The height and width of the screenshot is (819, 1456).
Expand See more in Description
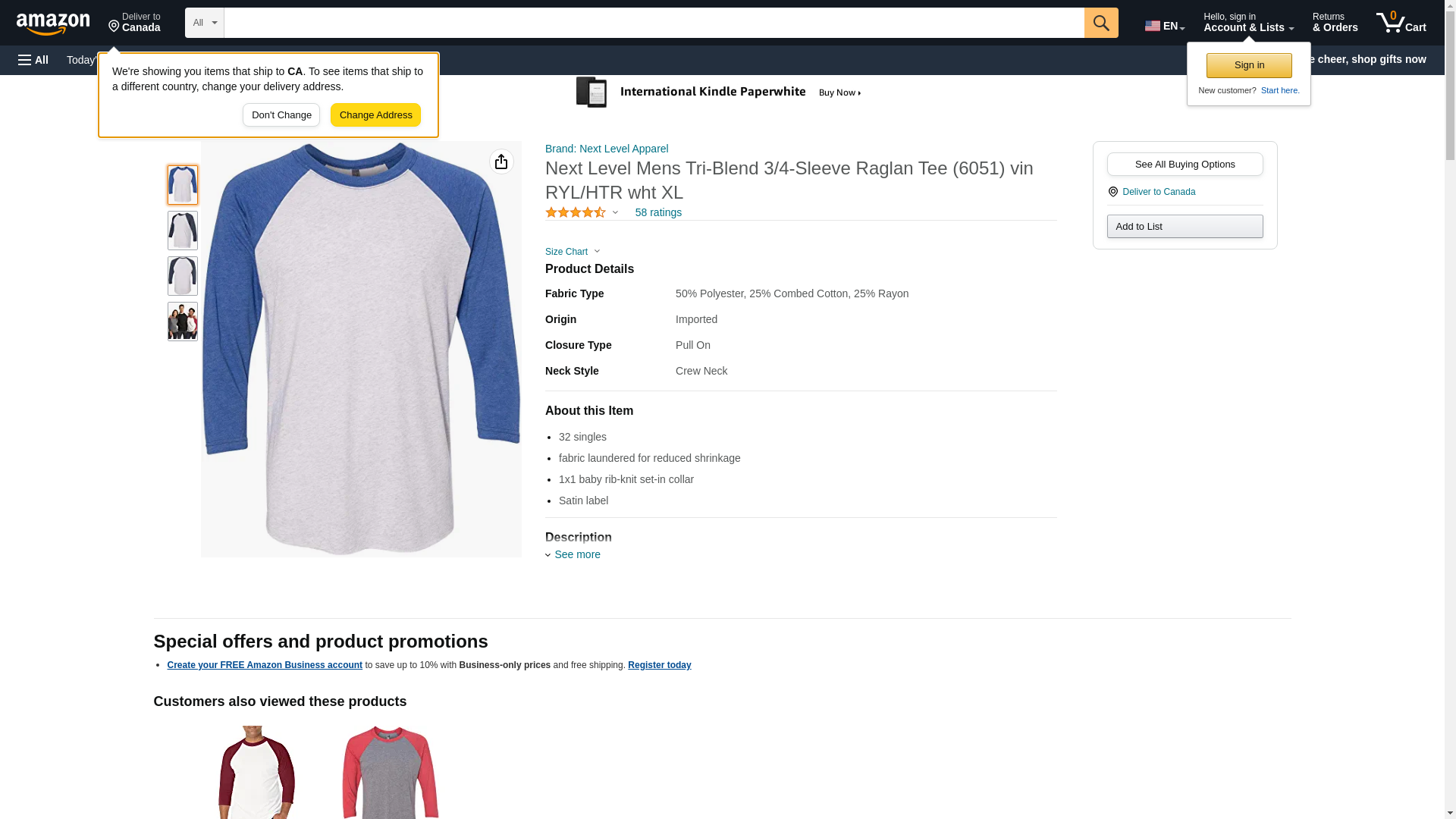tap(576, 554)
